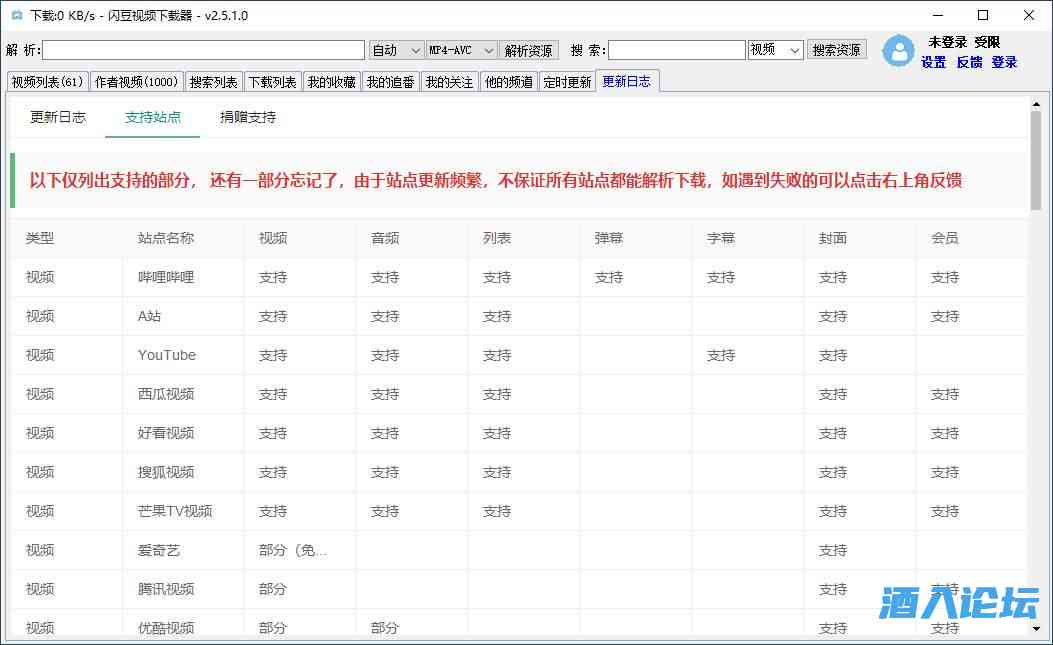Viewport: 1053px width, 645px height.
Task: Click 支持 in 哔哩哔哩 弹幕 column
Action: [x=608, y=277]
